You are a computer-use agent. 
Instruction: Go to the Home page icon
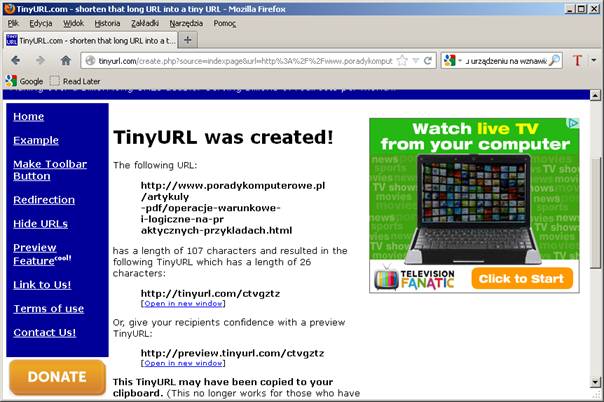[x=66, y=60]
